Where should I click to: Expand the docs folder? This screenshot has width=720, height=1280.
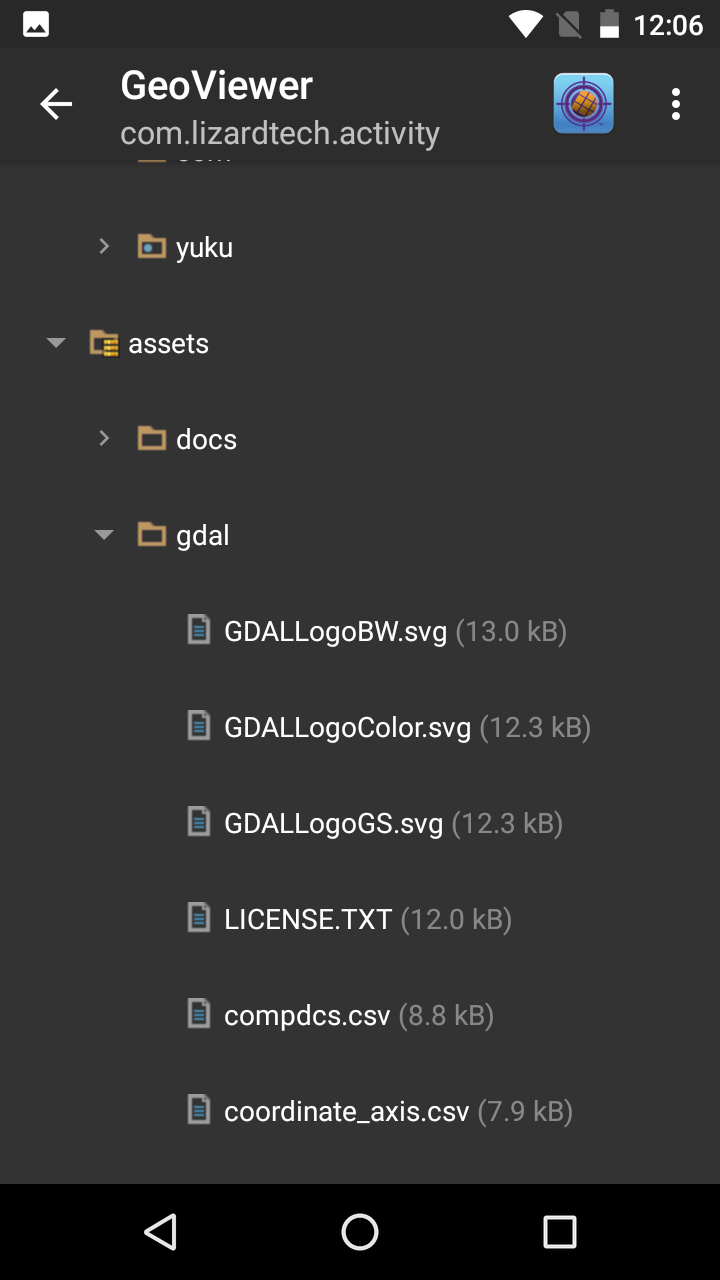click(104, 438)
